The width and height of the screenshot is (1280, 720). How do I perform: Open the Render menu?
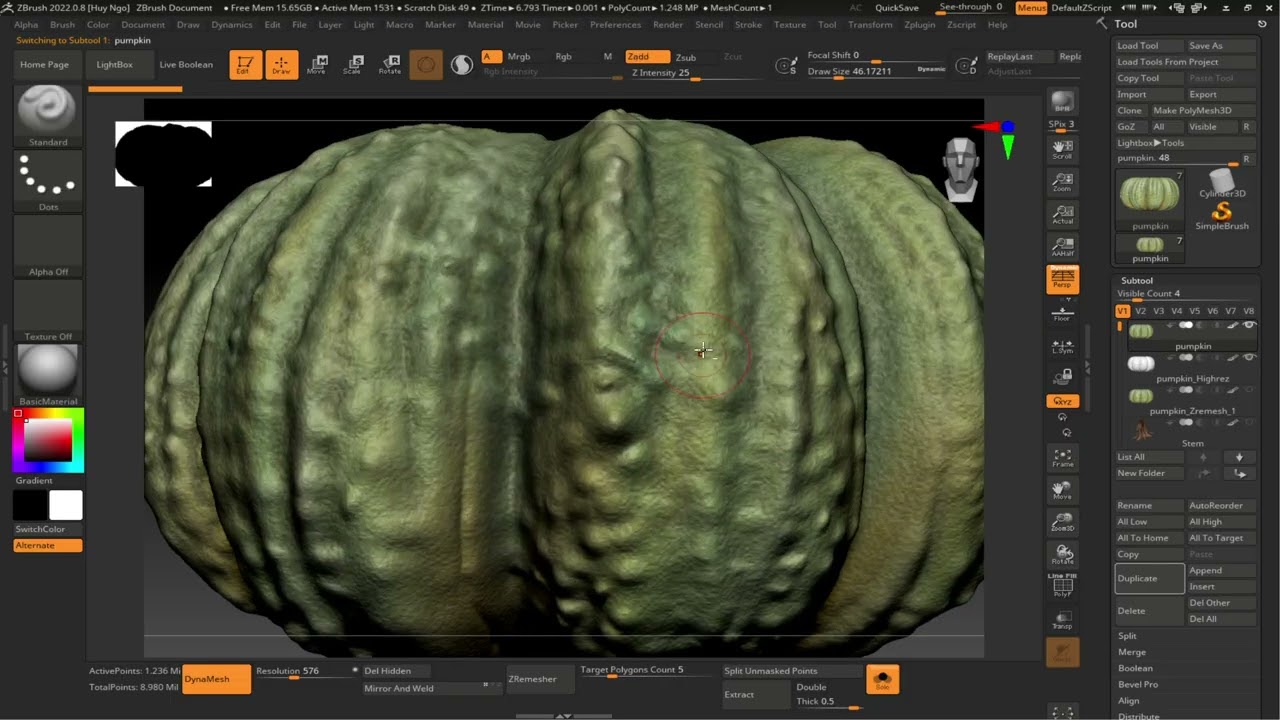coord(668,25)
